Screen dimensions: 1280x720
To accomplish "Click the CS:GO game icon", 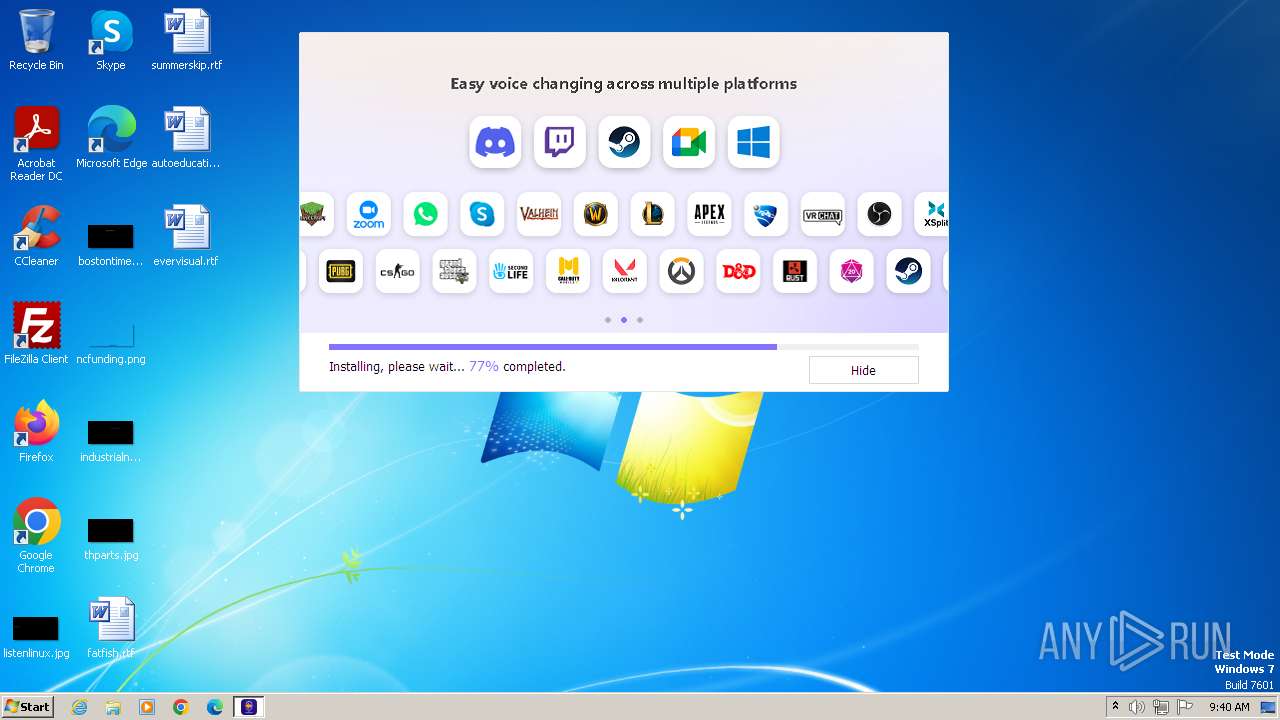I will pos(397,271).
